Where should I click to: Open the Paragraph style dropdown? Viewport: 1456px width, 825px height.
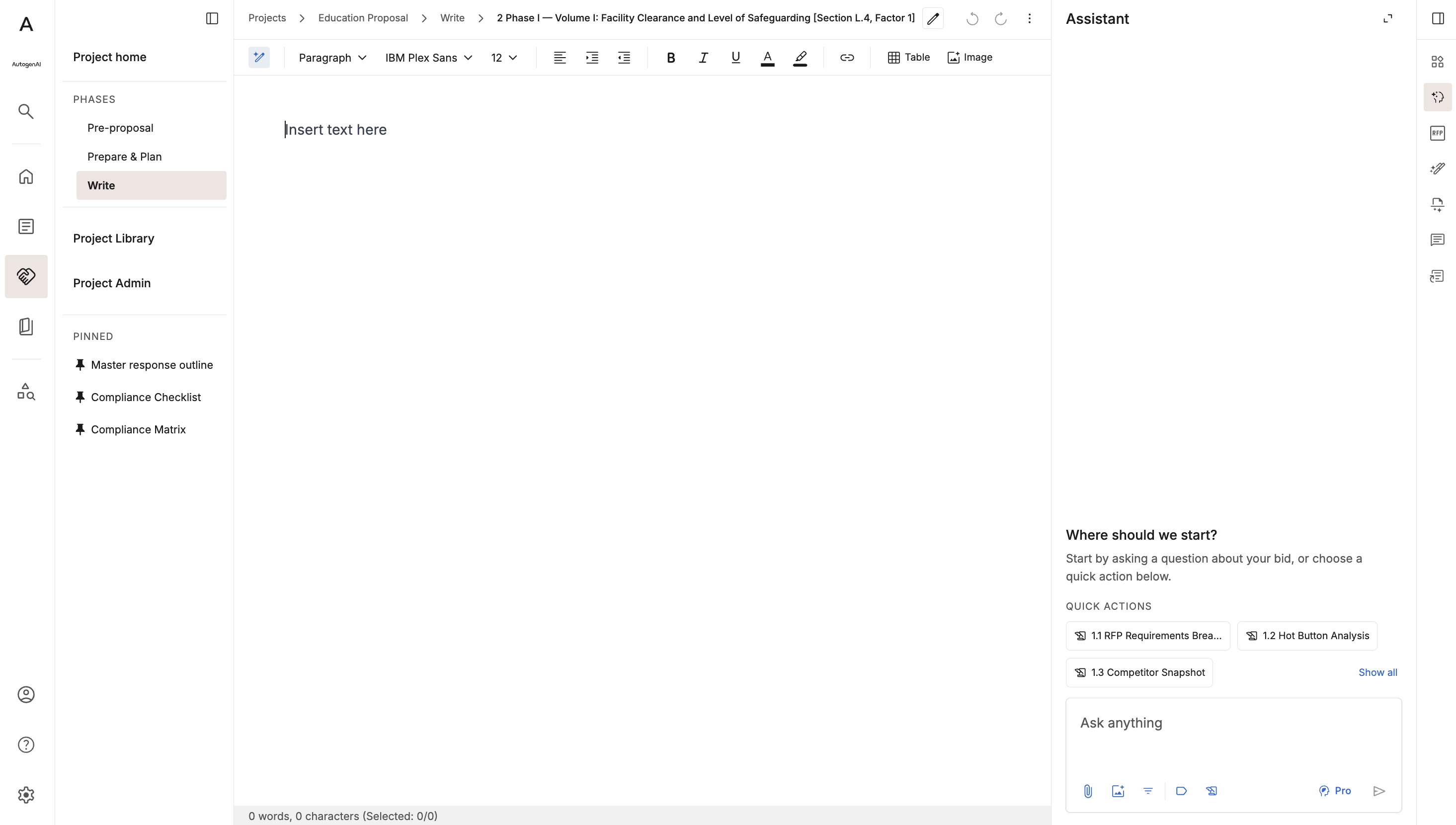click(332, 57)
